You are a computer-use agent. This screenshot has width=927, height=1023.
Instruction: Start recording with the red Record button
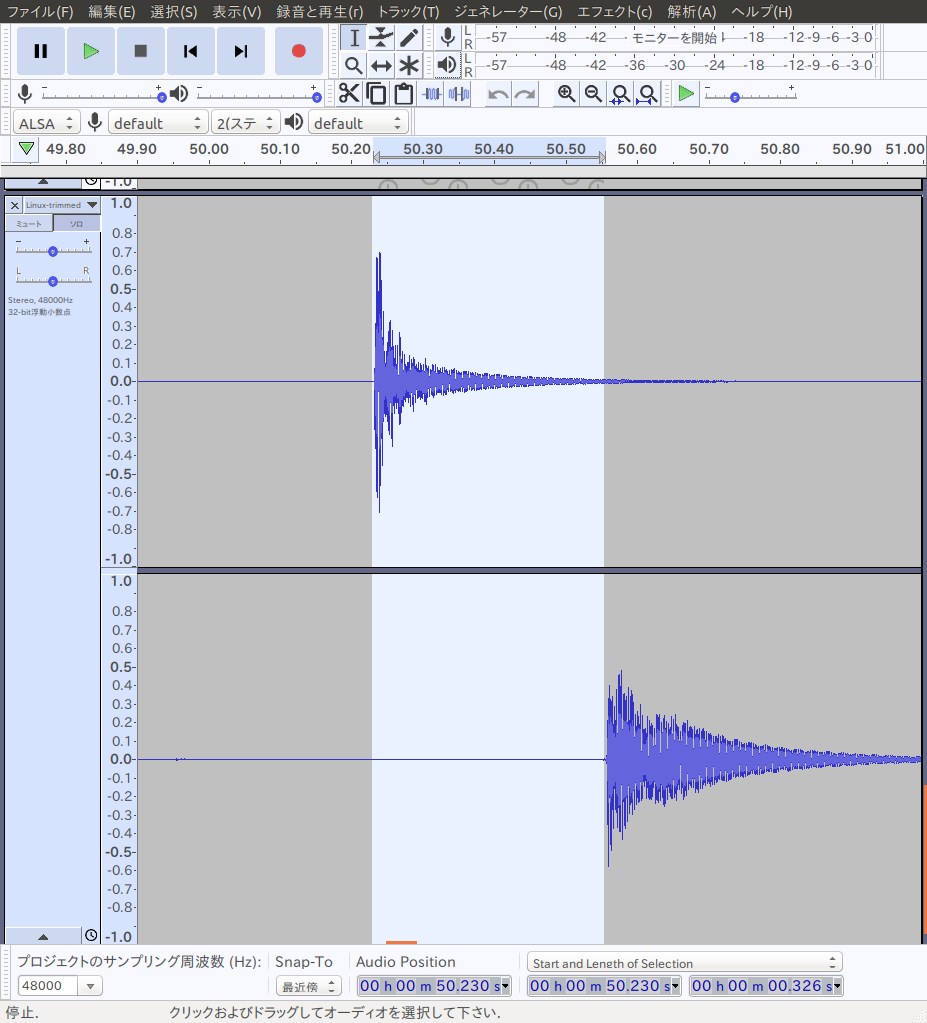(x=299, y=51)
